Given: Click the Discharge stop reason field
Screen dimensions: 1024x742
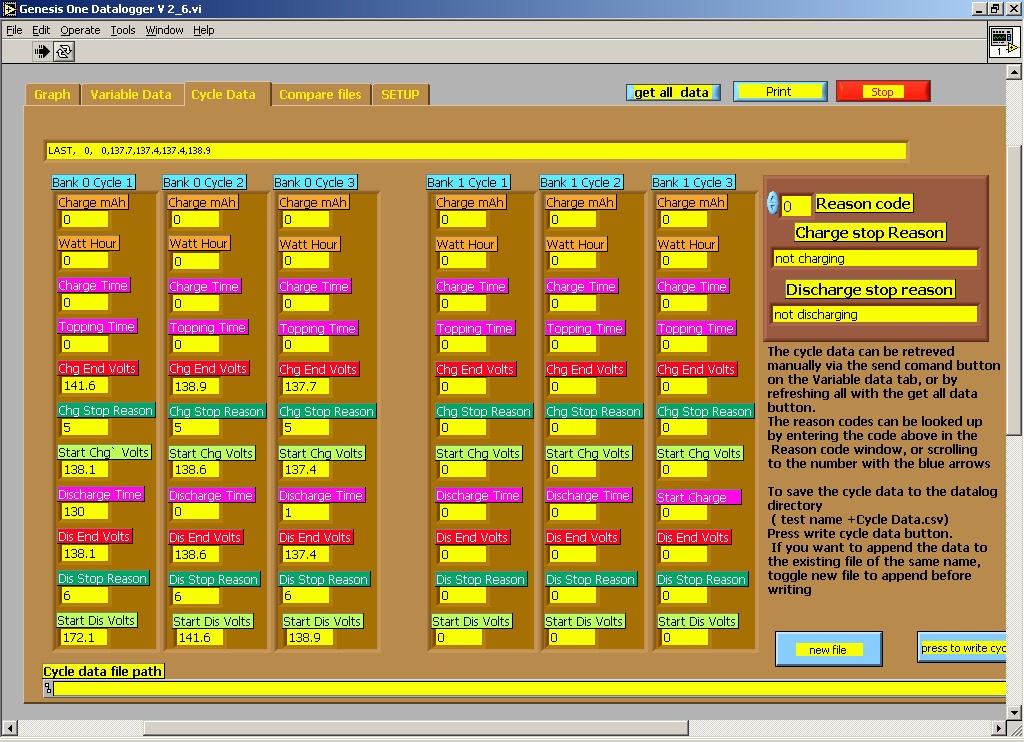Looking at the screenshot, I should click(874, 315).
